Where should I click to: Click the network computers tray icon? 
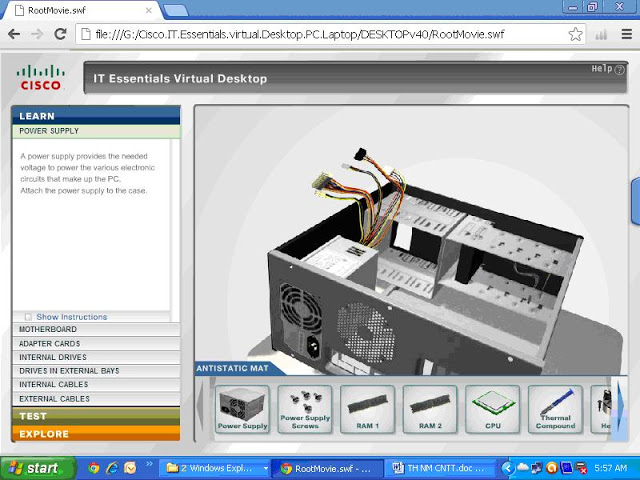pyautogui.click(x=537, y=468)
